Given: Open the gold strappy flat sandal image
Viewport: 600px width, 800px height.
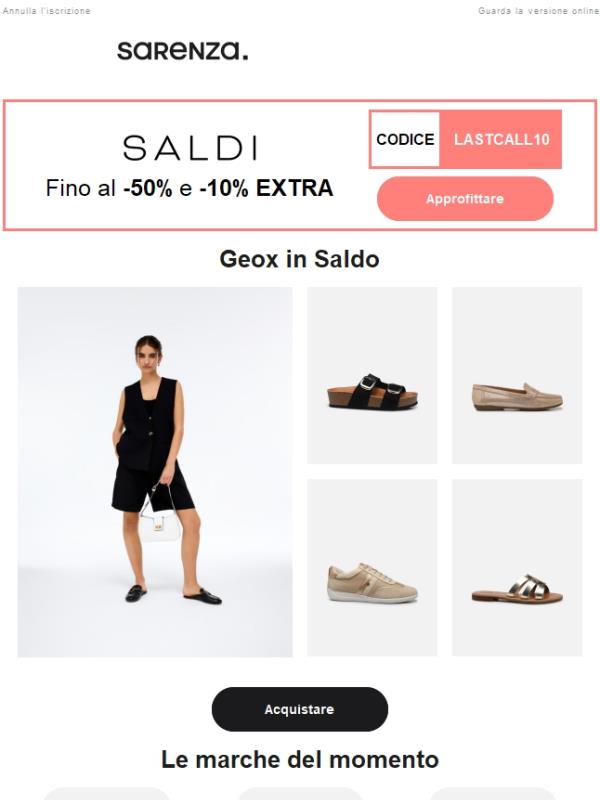Looking at the screenshot, I should click(x=517, y=567).
